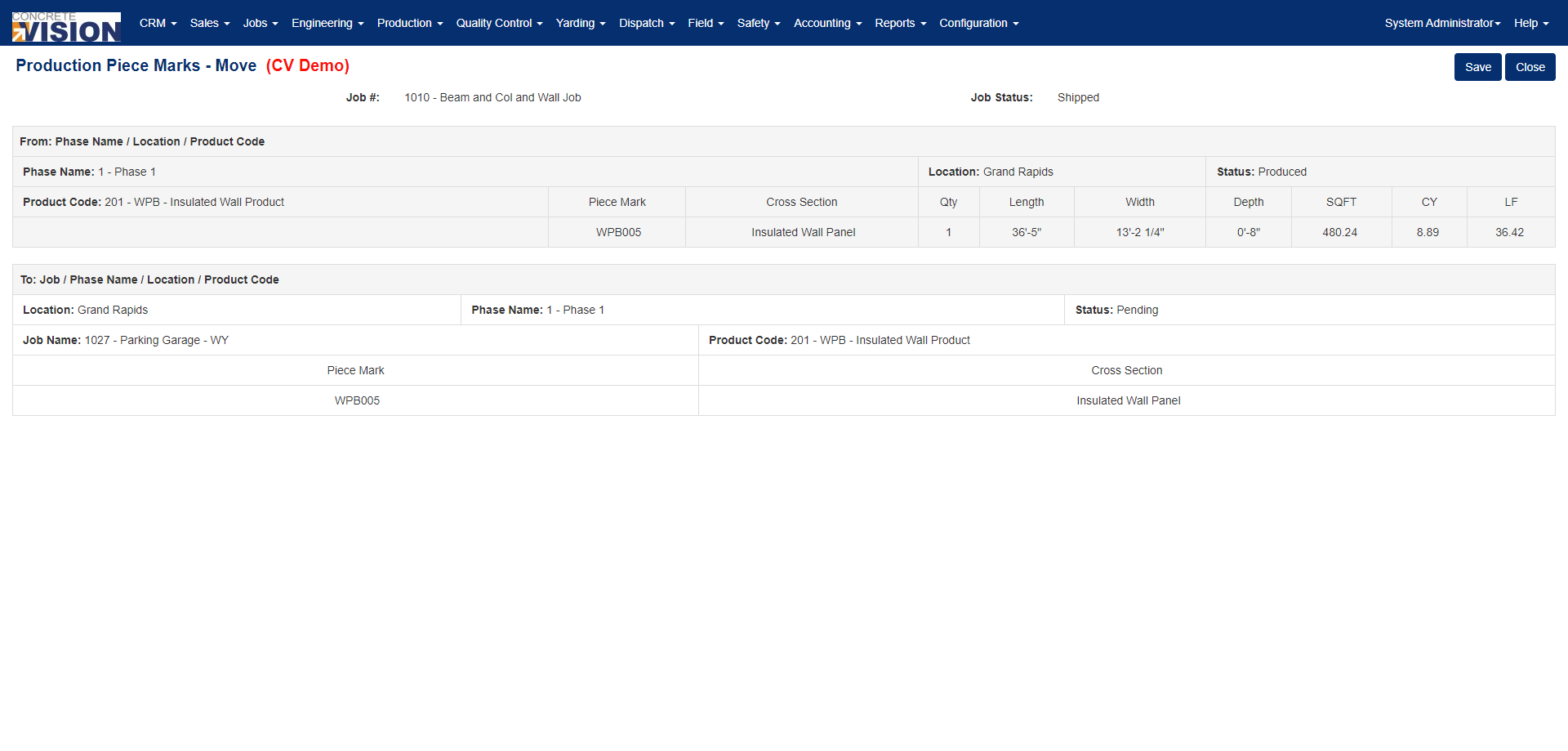Expand the Yarding menu
Viewport: 1568px width, 751px height.
click(581, 23)
